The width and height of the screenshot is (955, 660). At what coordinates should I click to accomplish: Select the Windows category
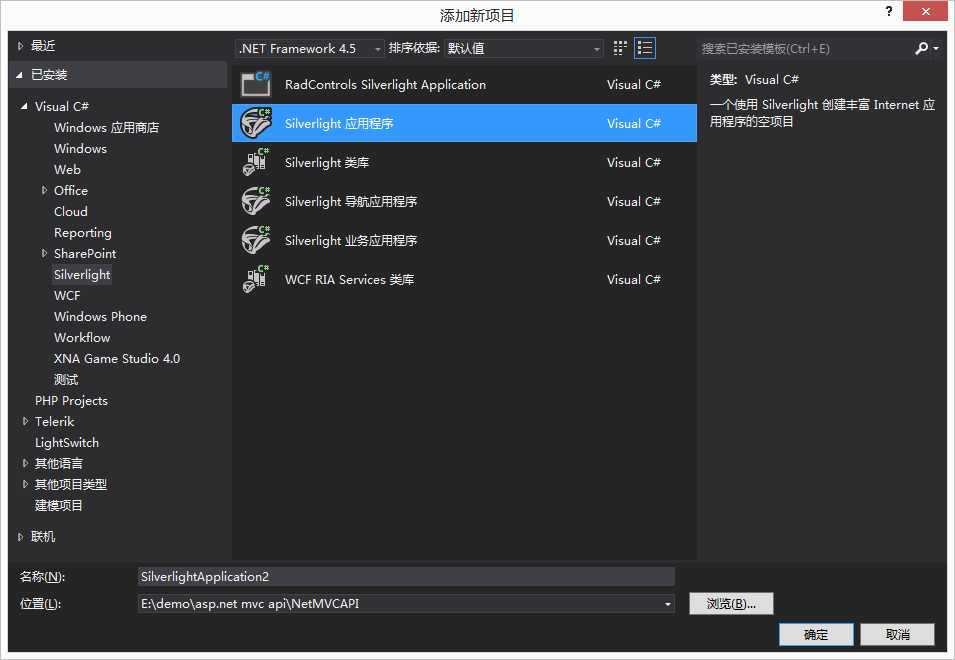[80, 149]
